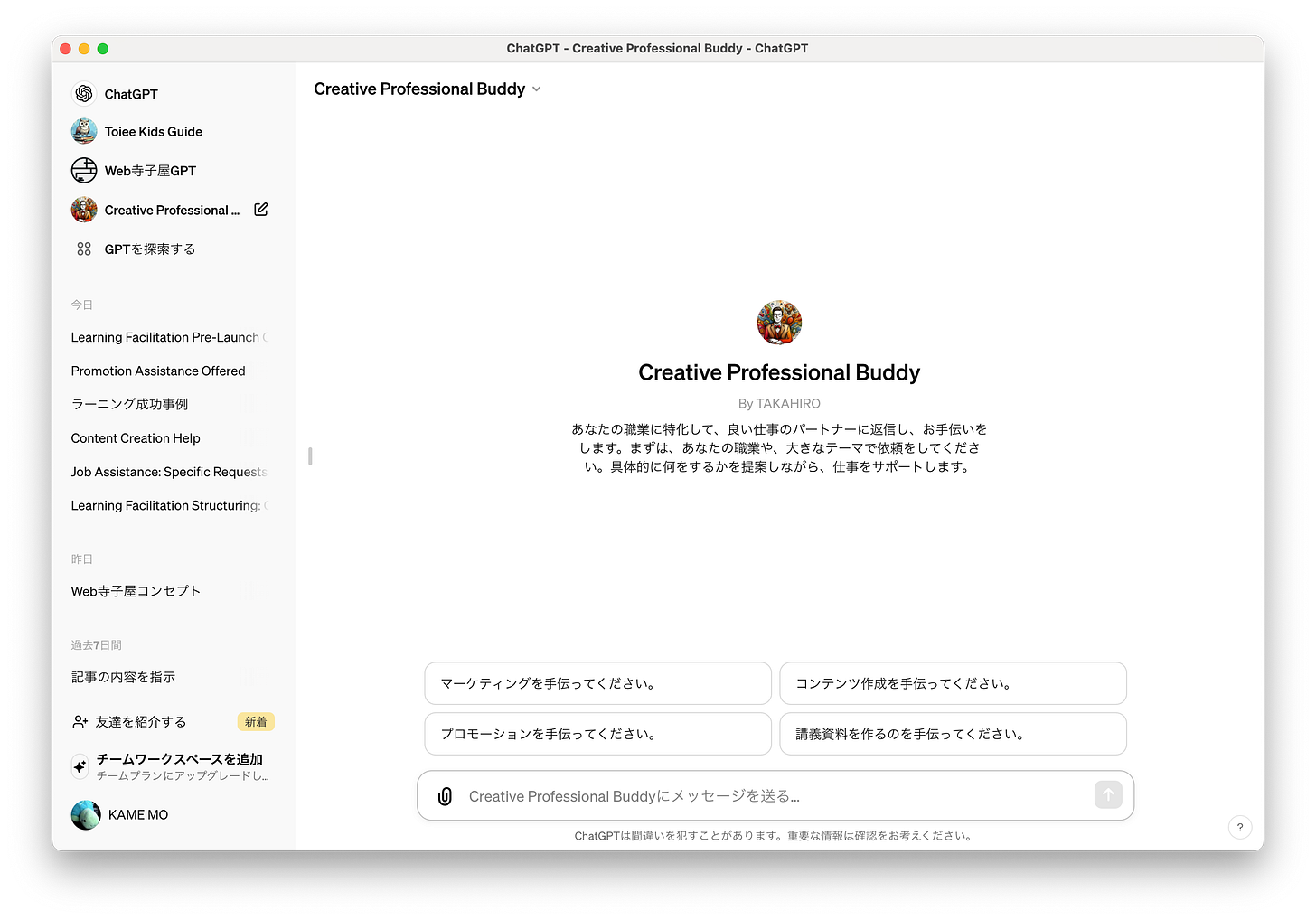1316x920 pixels.
Task: Click the 昨日 section header
Action: tap(82, 559)
